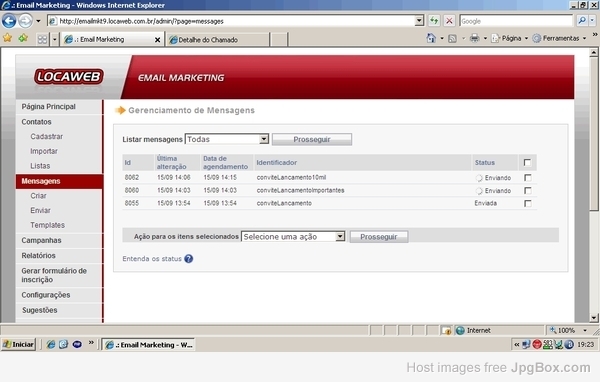Check the box for conviteLancamentoImportantes row
Viewport: 600px width, 382px height.
click(x=528, y=190)
